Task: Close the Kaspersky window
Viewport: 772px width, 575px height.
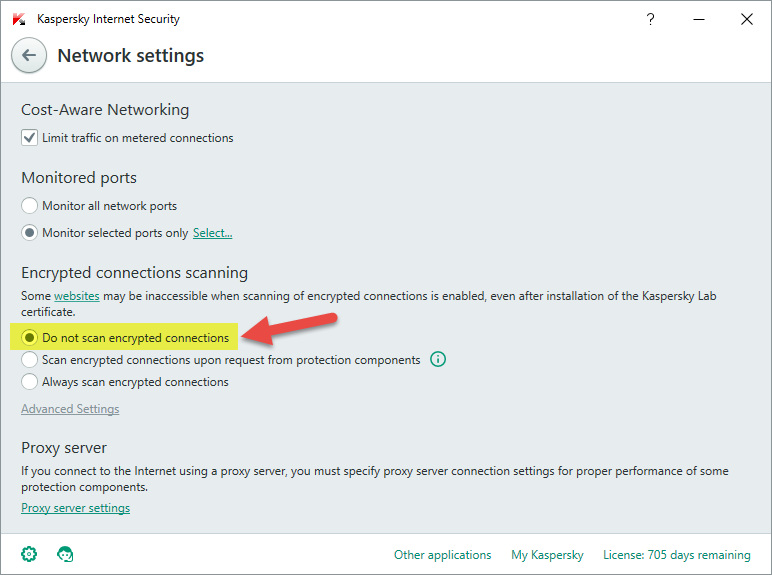Action: coord(746,19)
